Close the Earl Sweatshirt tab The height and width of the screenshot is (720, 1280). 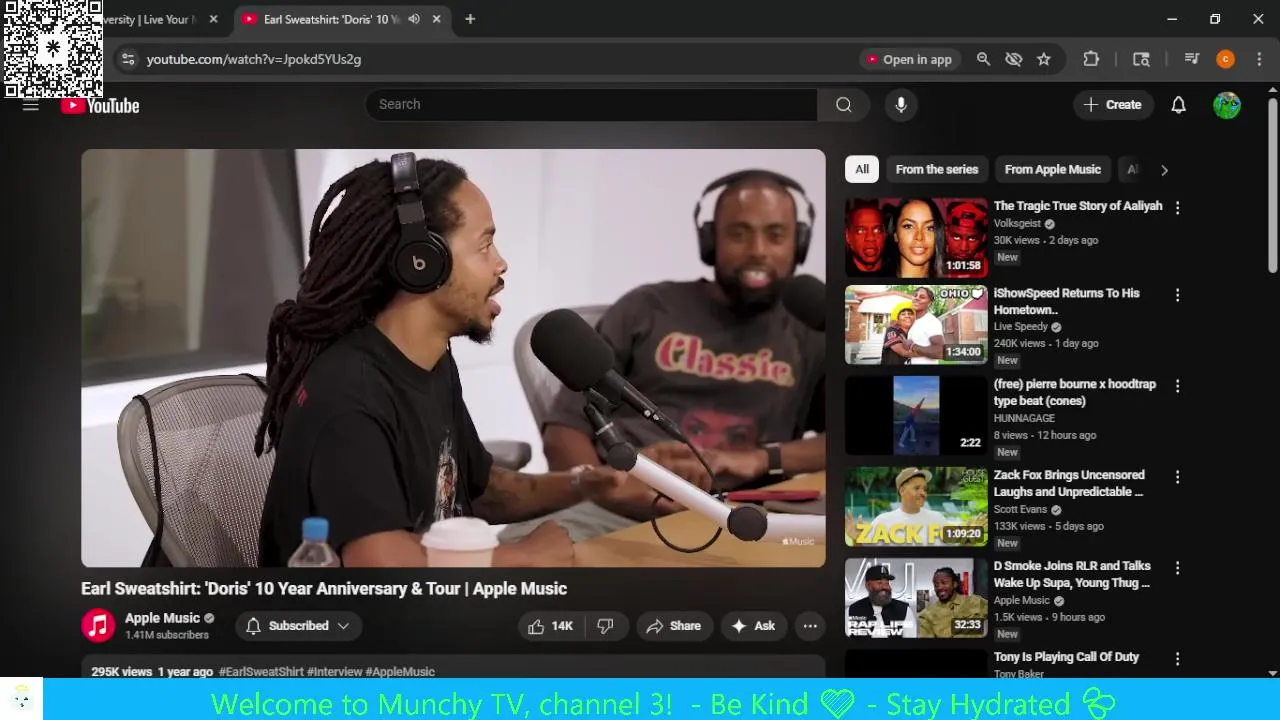tap(436, 19)
